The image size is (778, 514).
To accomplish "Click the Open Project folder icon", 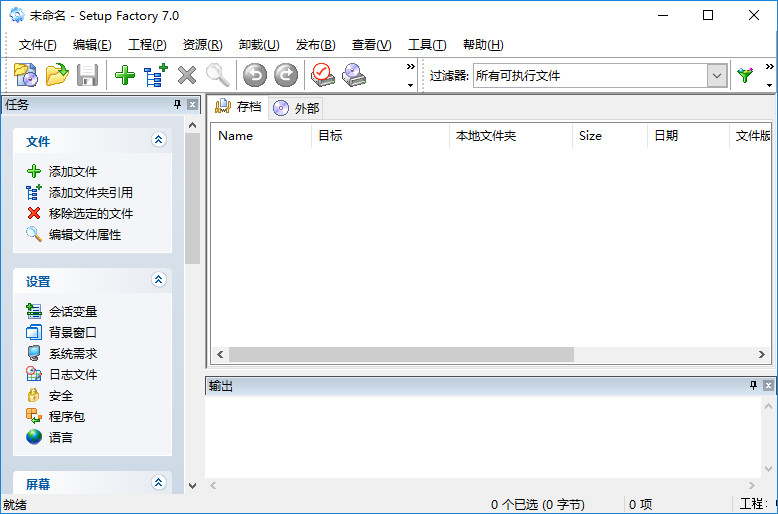I will 57,75.
